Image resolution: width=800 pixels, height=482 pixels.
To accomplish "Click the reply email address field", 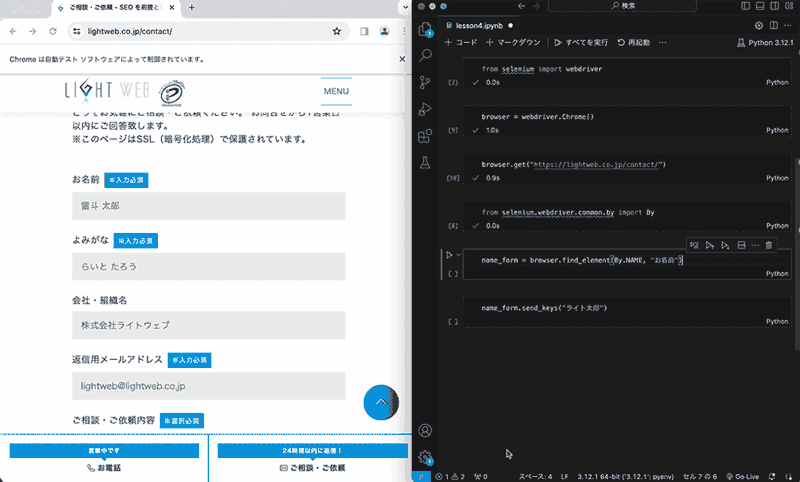I will click(x=209, y=386).
